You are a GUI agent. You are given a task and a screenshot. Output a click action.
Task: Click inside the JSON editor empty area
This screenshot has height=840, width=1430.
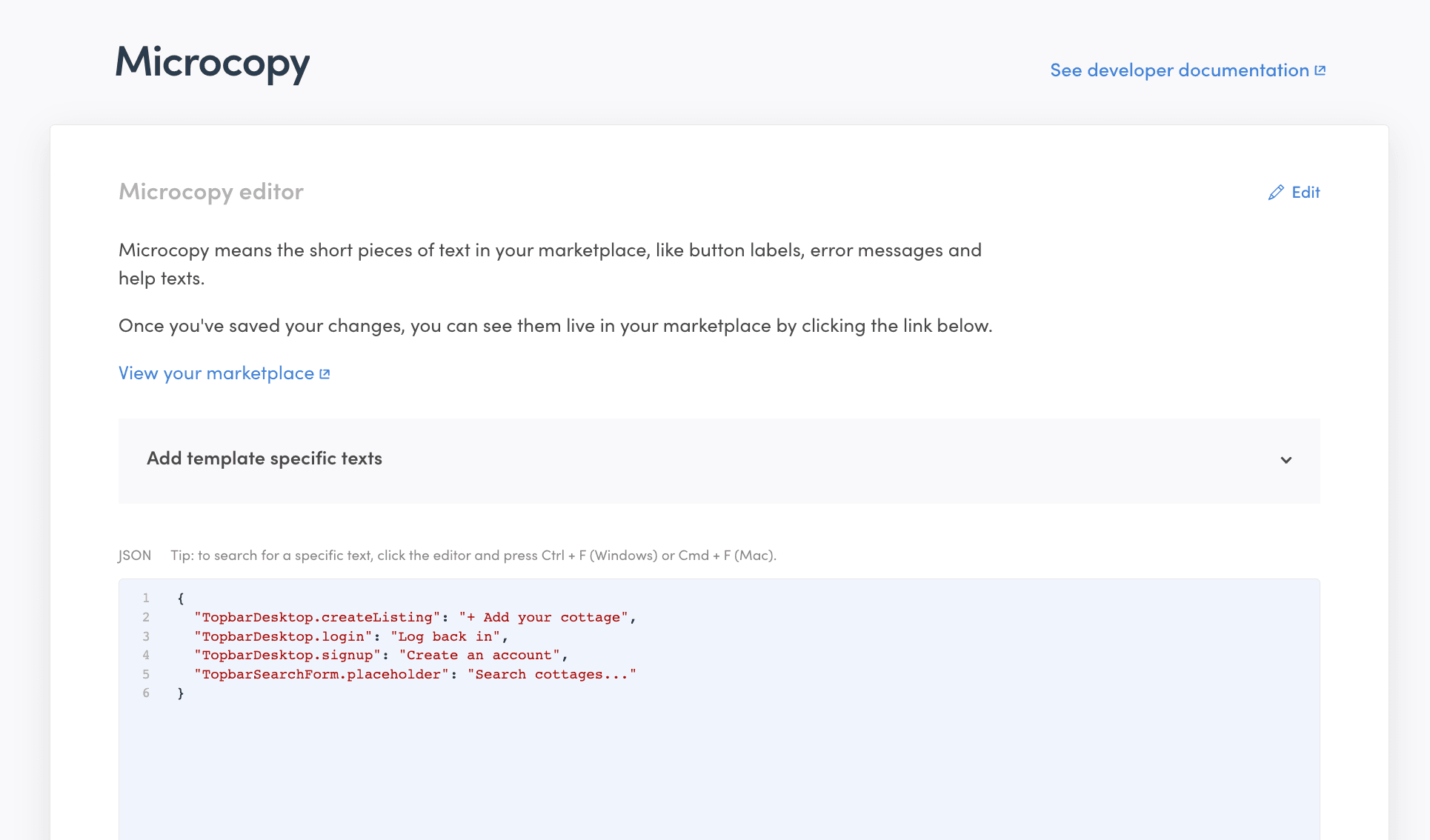(719, 770)
